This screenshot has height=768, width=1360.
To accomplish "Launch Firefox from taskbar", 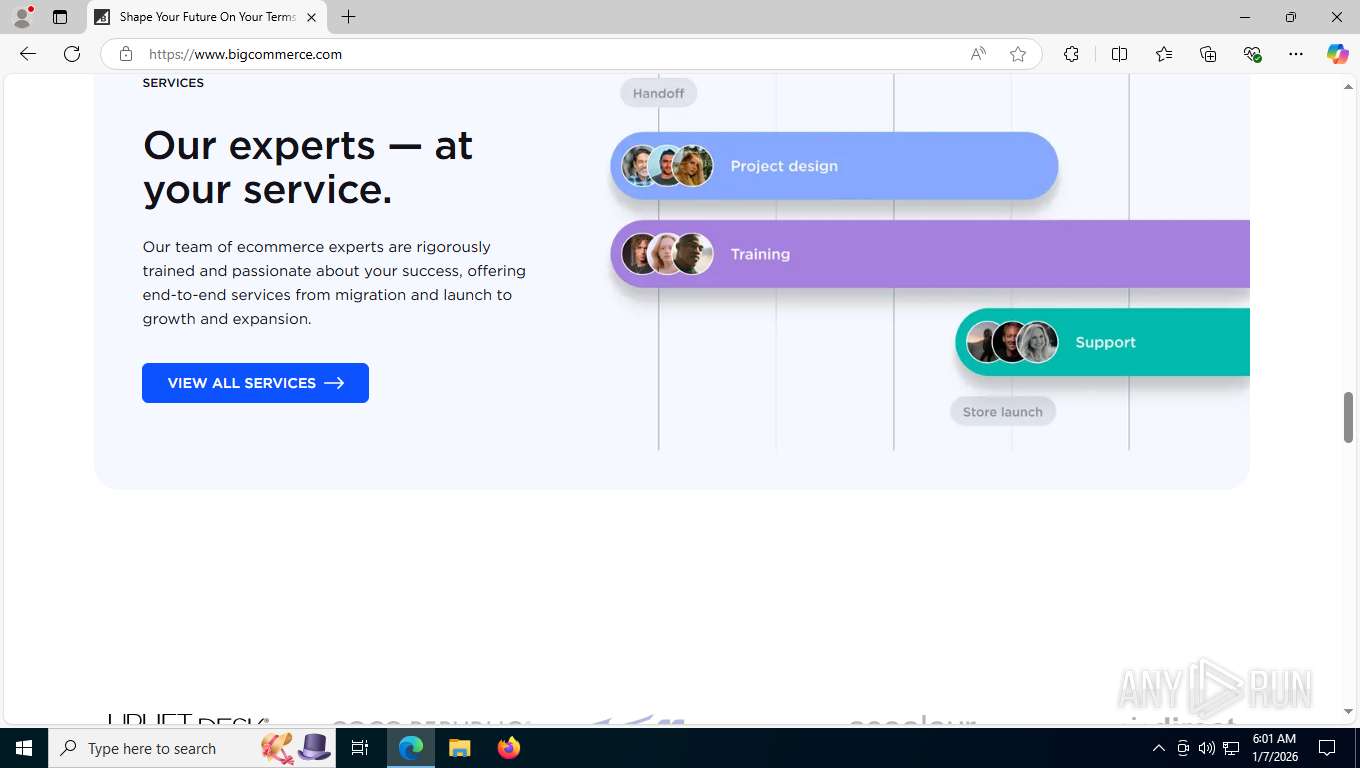I will click(509, 748).
